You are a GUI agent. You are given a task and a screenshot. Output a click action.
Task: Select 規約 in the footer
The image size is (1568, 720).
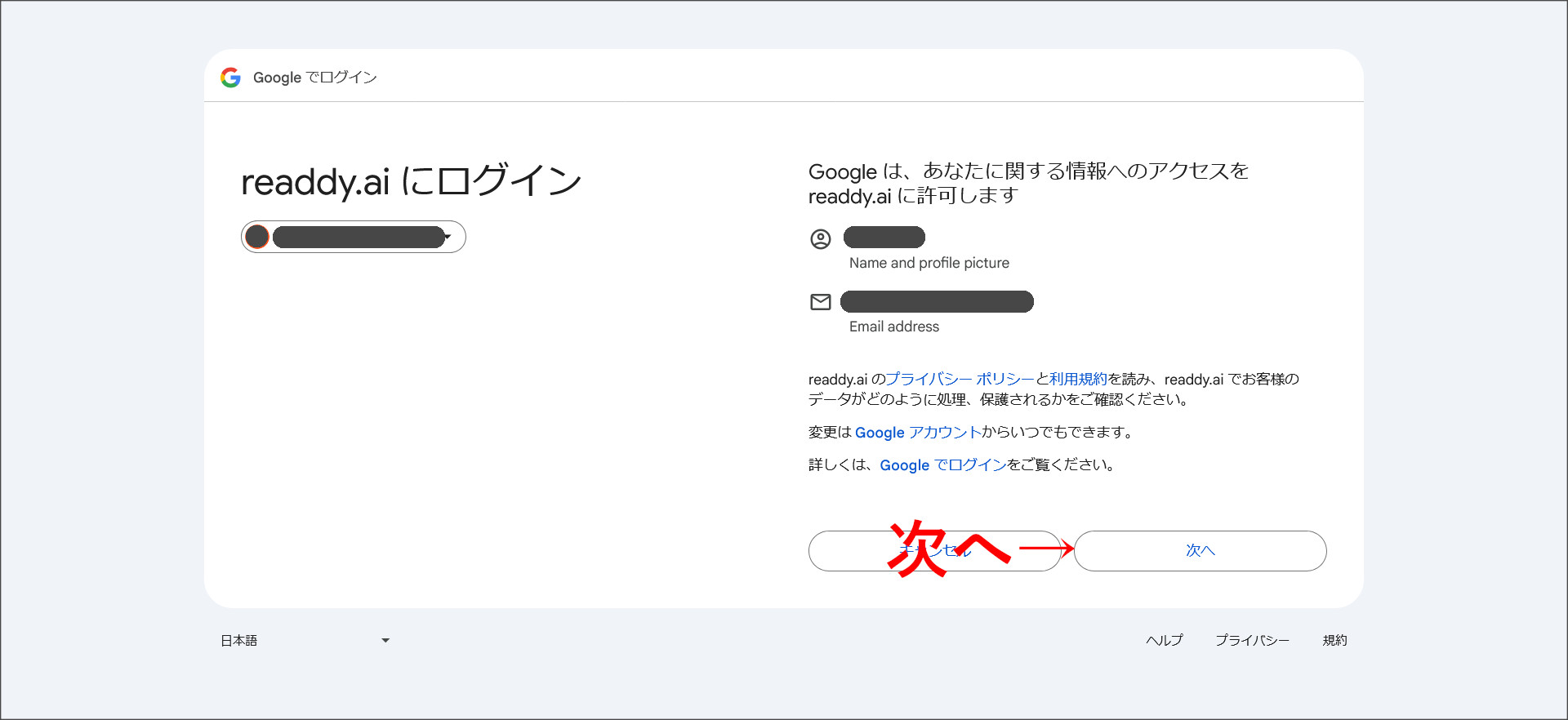coord(1334,641)
